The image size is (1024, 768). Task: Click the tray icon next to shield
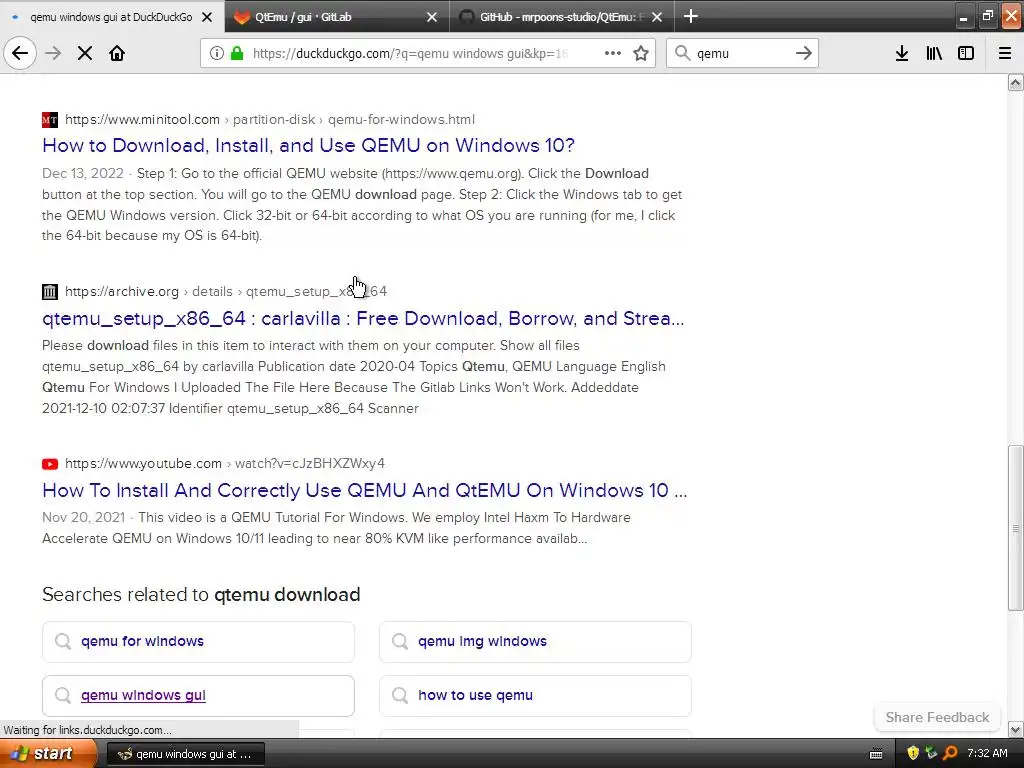[931, 753]
